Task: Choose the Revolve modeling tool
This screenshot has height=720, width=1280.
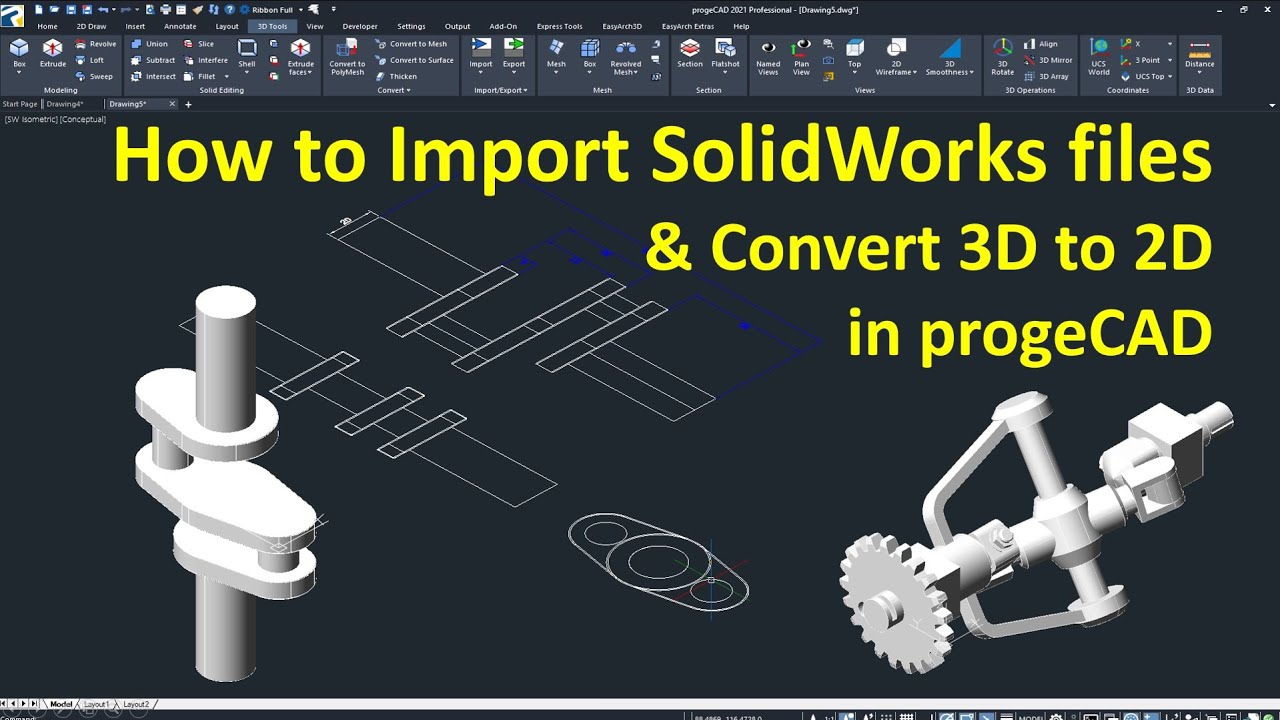Action: pyautogui.click(x=96, y=44)
